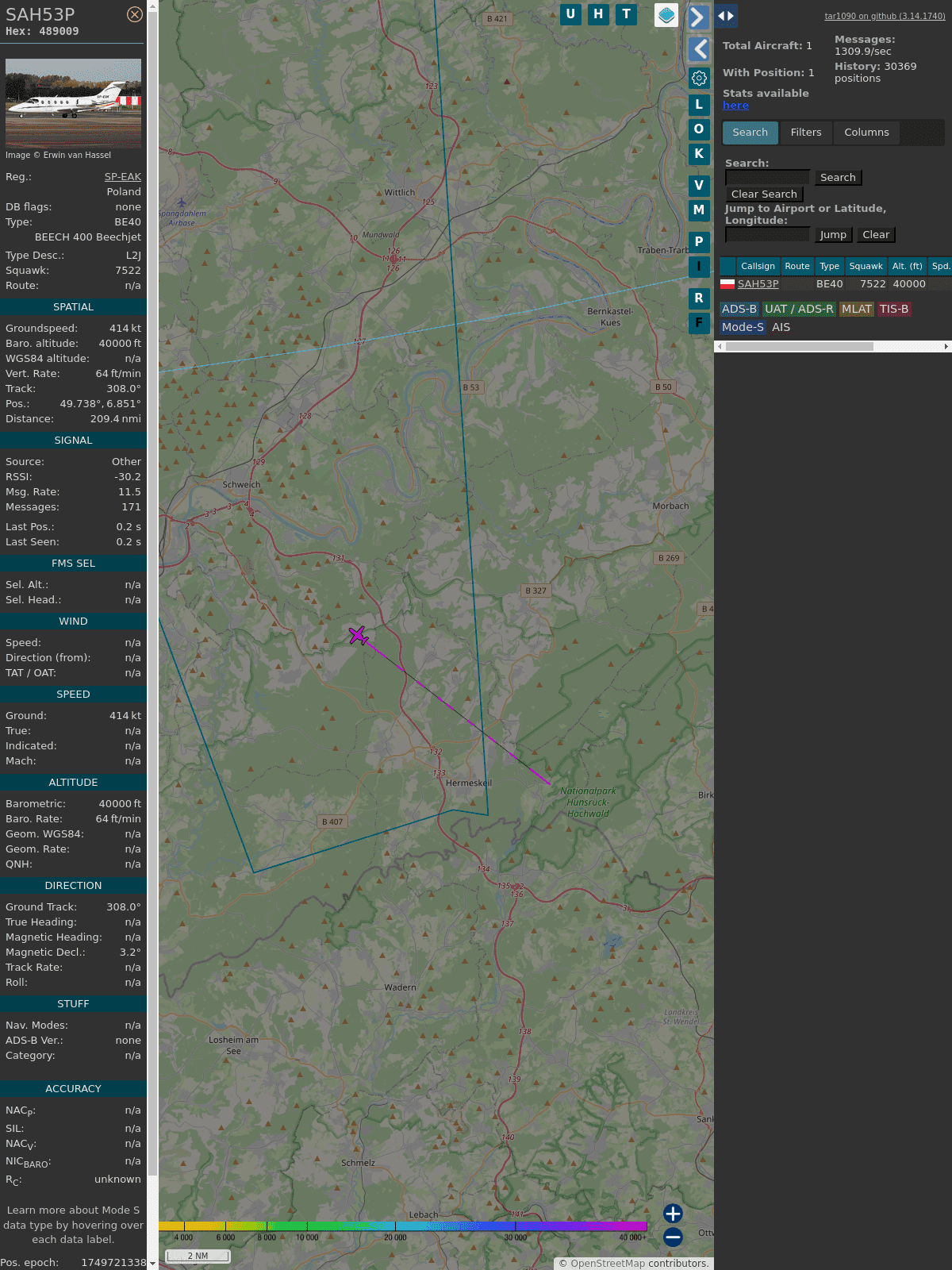Click the SIGNAL section header
This screenshot has height=1270, width=952.
[73, 441]
